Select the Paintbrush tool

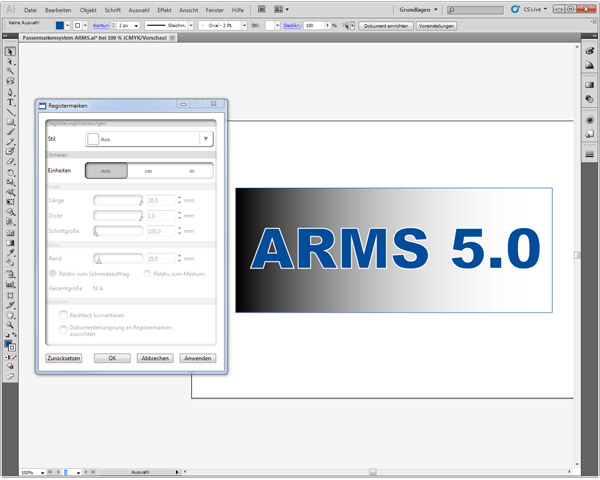pyautogui.click(x=10, y=132)
